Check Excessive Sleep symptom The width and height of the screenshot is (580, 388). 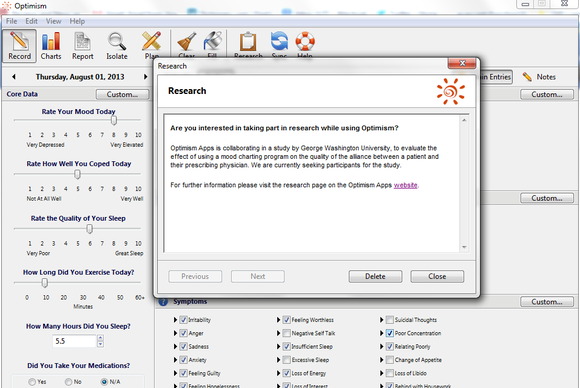(286, 360)
